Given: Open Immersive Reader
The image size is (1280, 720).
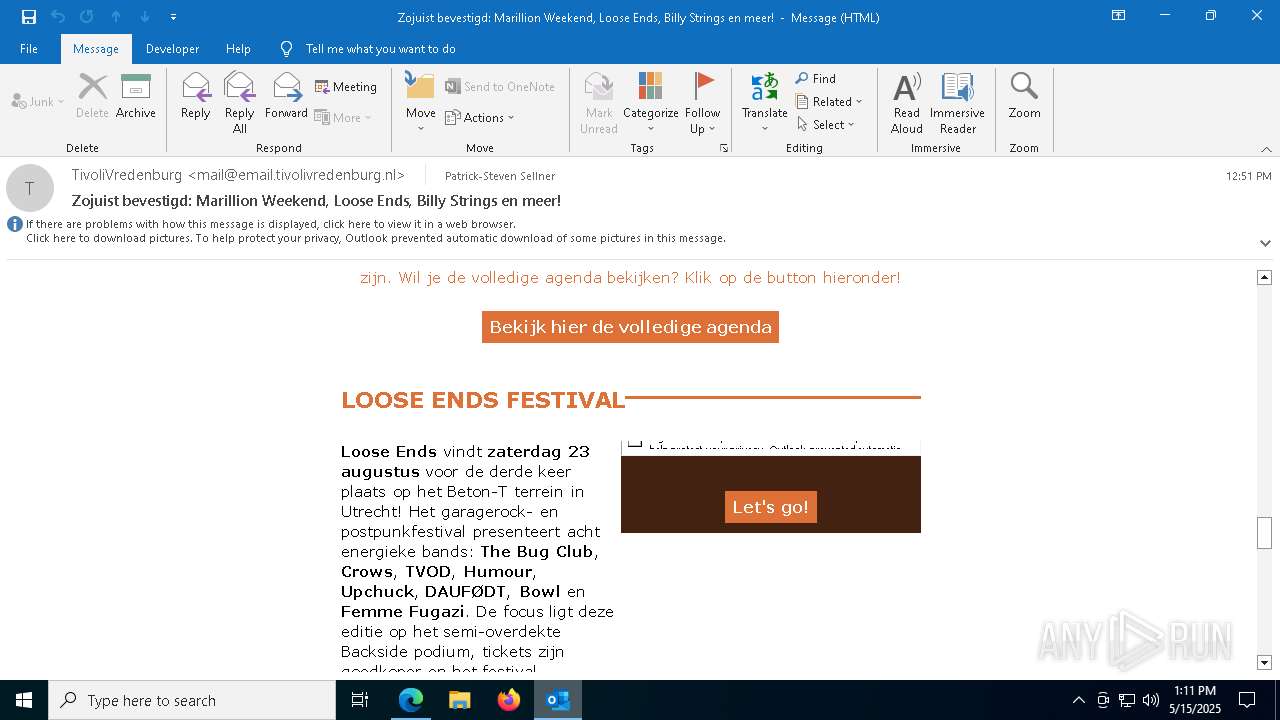Looking at the screenshot, I should (x=958, y=103).
